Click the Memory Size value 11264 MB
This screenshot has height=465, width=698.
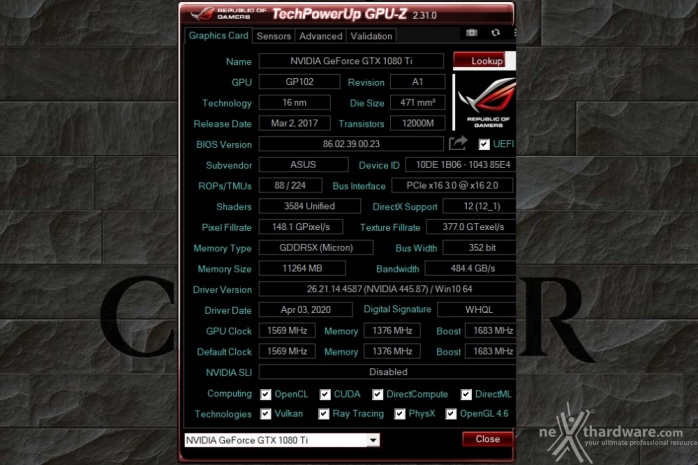[x=302, y=268]
